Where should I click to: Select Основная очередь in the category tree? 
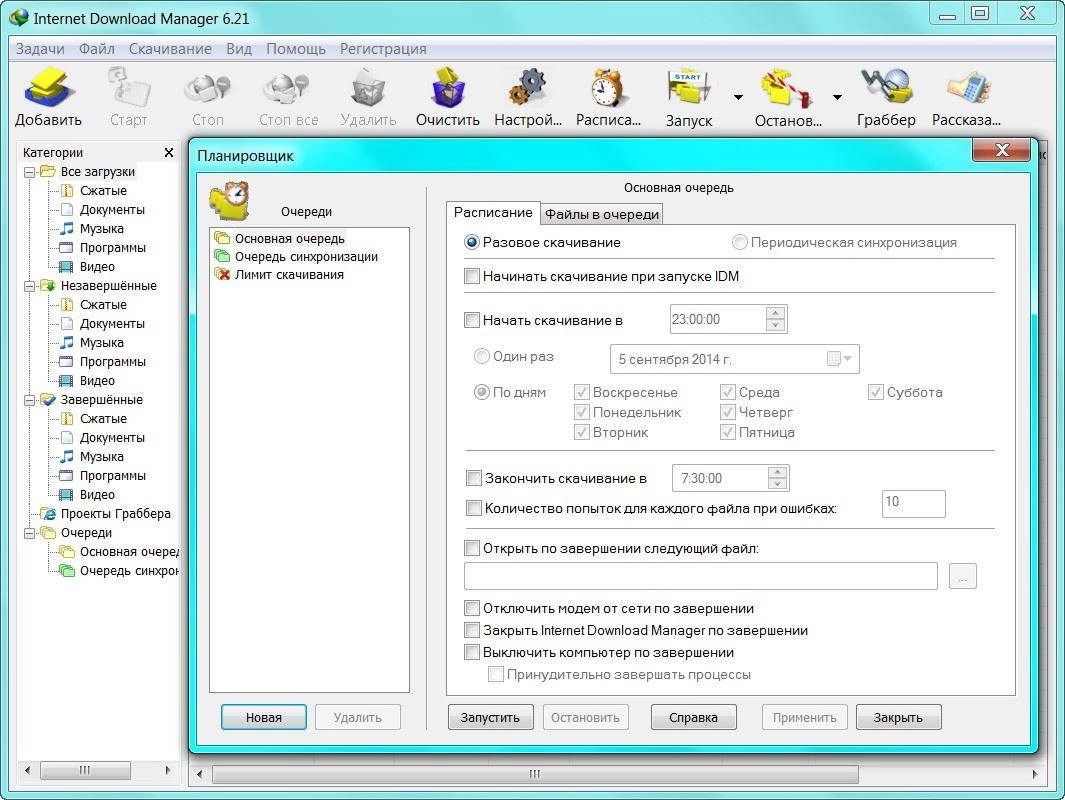pos(128,552)
